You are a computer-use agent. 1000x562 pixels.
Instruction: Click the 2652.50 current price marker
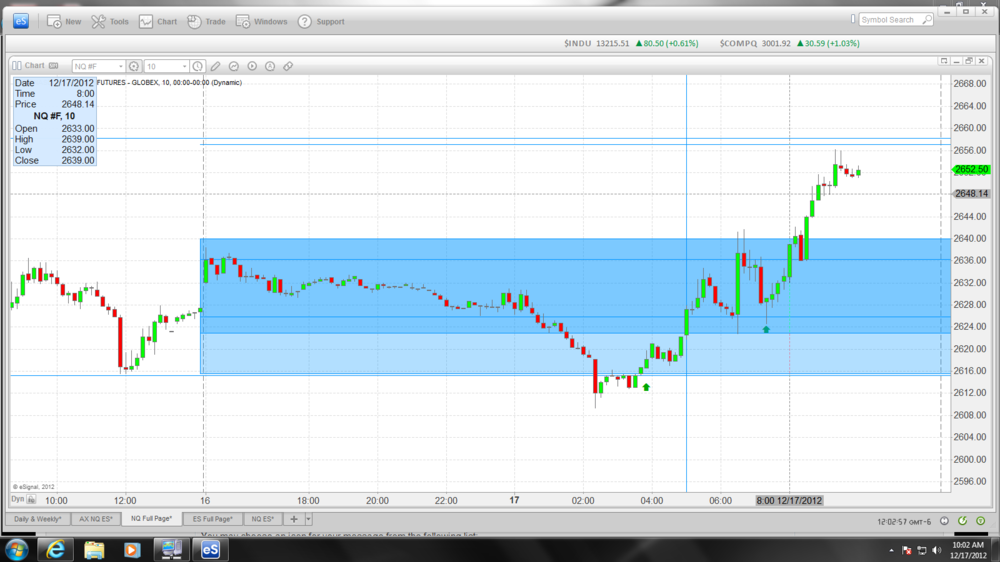point(971,169)
